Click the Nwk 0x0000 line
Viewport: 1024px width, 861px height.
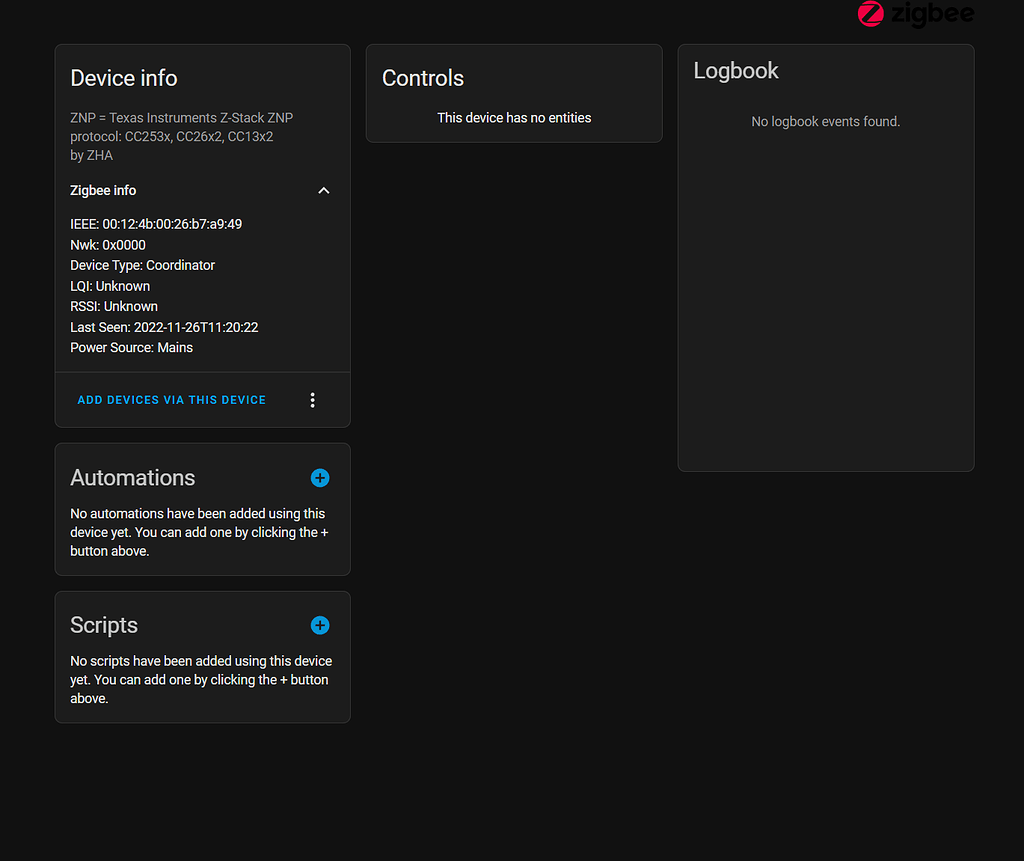tap(108, 245)
